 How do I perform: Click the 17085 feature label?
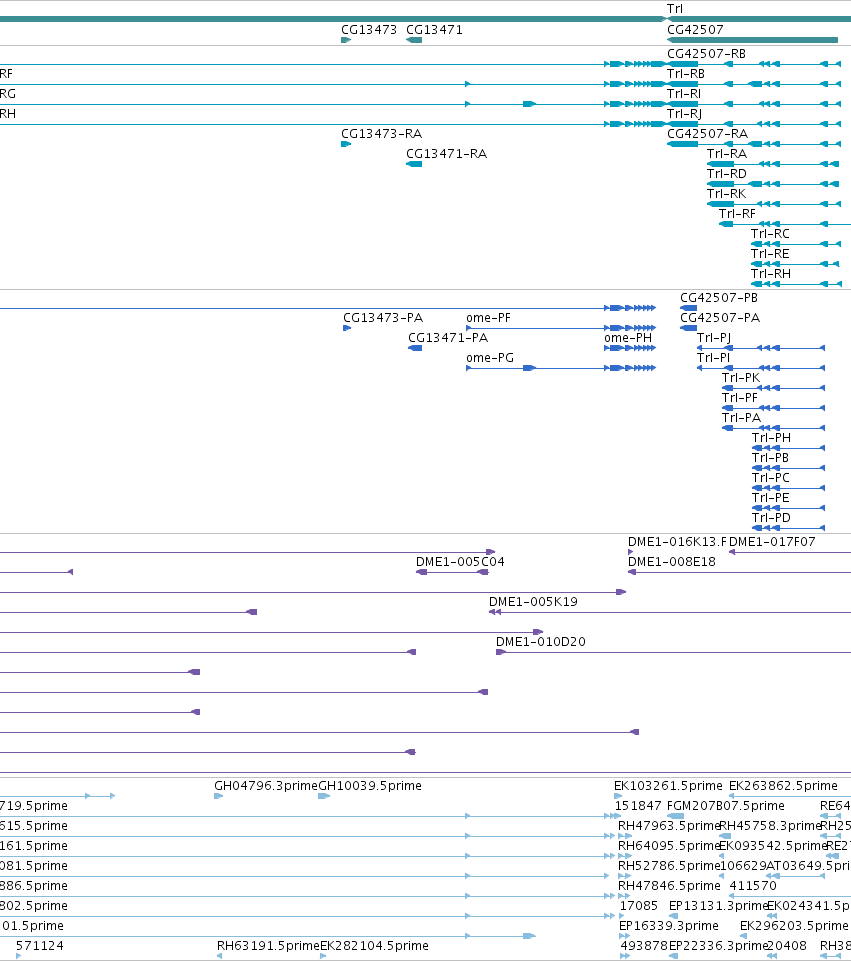(x=638, y=906)
